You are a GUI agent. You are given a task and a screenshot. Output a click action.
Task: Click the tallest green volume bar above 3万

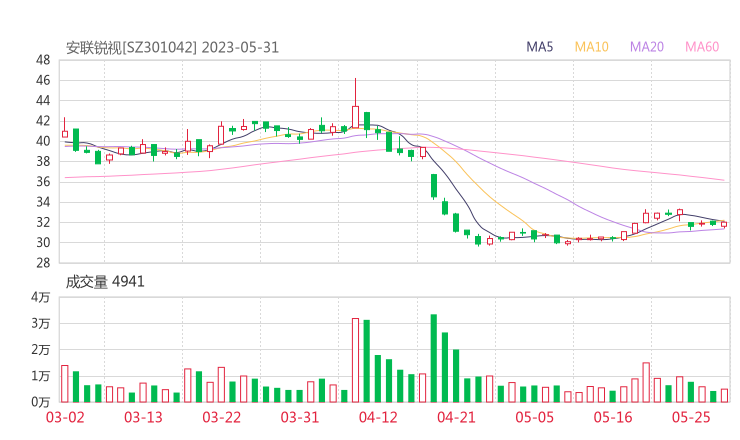tap(434, 358)
